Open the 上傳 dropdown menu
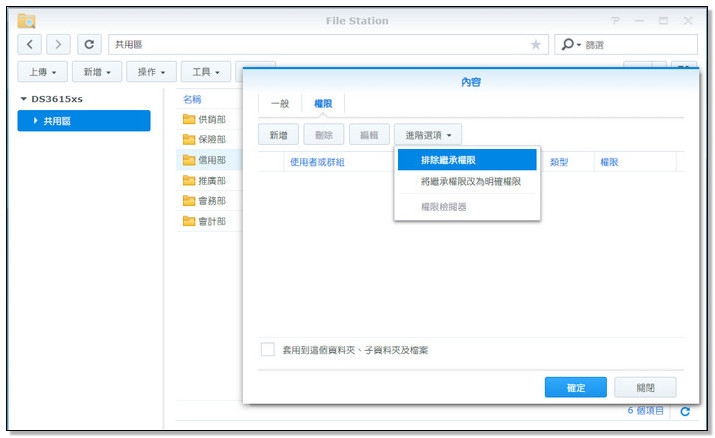The height and width of the screenshot is (438, 715). (x=42, y=72)
